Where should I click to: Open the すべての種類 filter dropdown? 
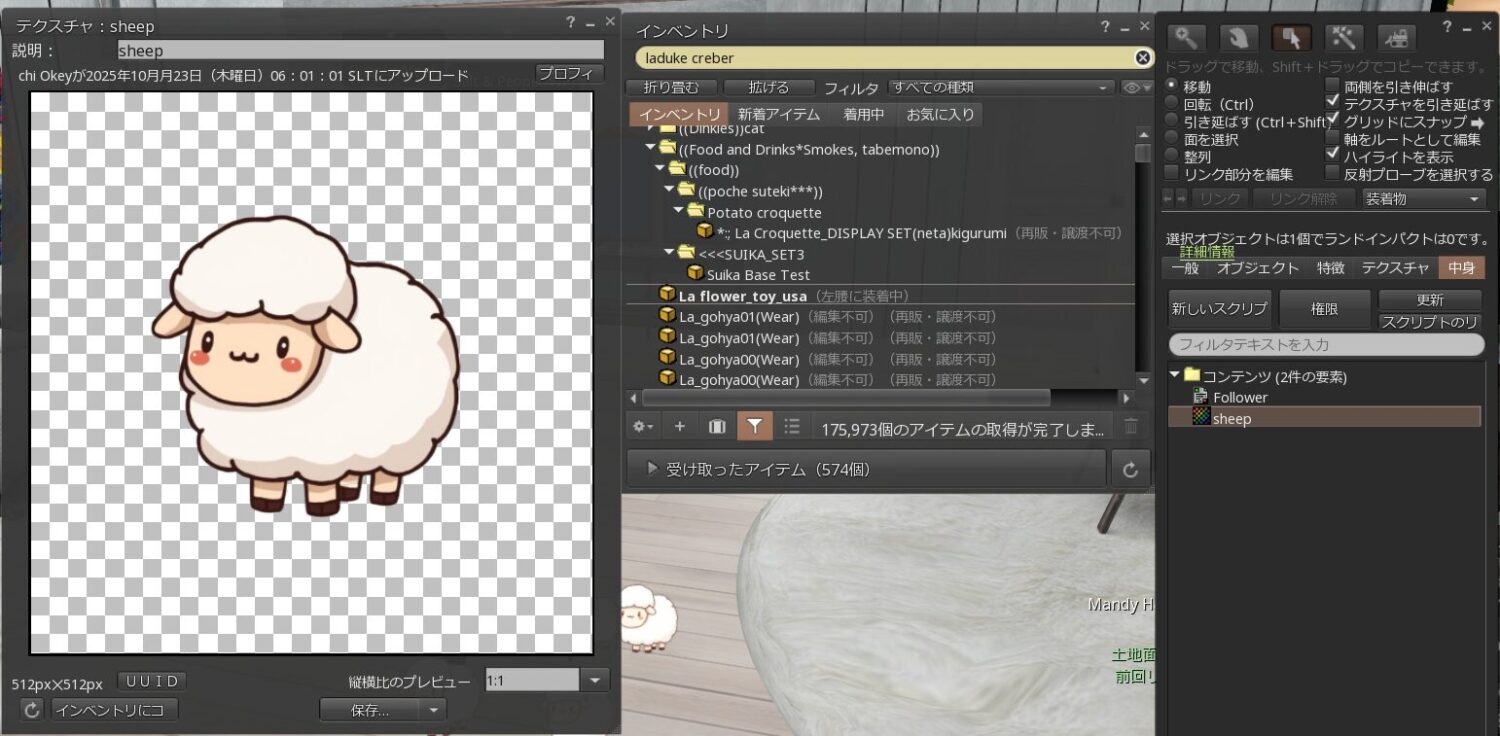(x=1001, y=88)
